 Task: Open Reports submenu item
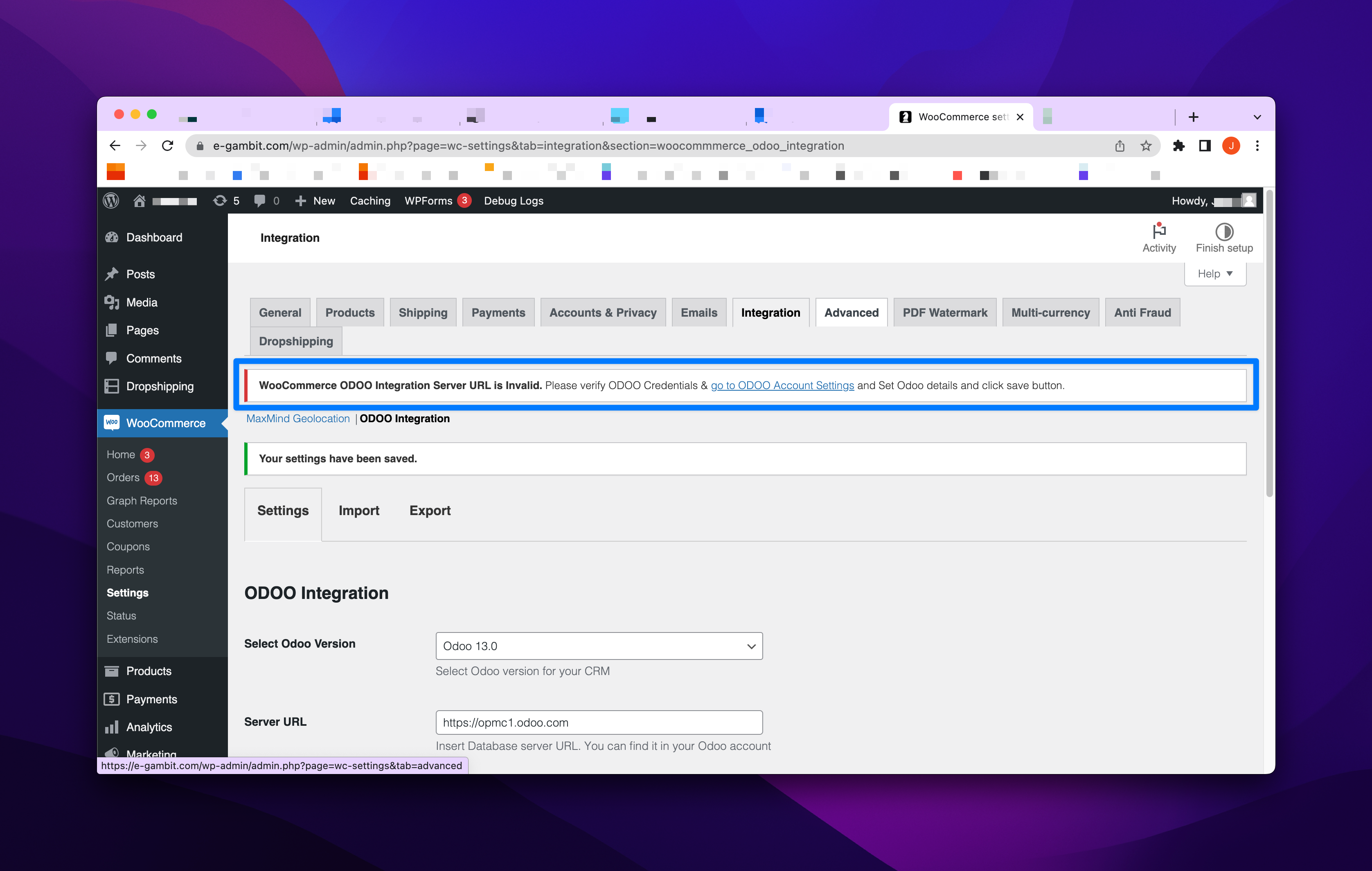tap(125, 569)
